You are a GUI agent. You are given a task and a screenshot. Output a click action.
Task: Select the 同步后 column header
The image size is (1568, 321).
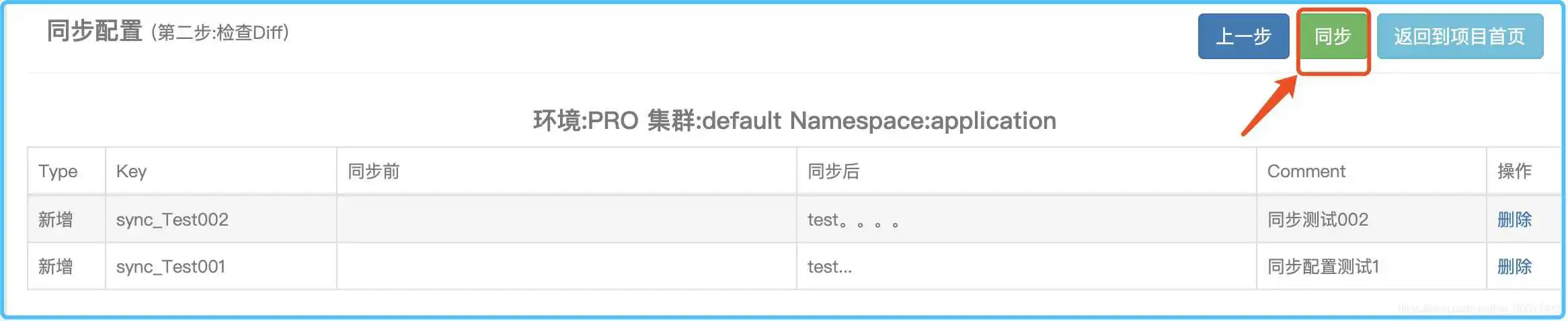833,171
